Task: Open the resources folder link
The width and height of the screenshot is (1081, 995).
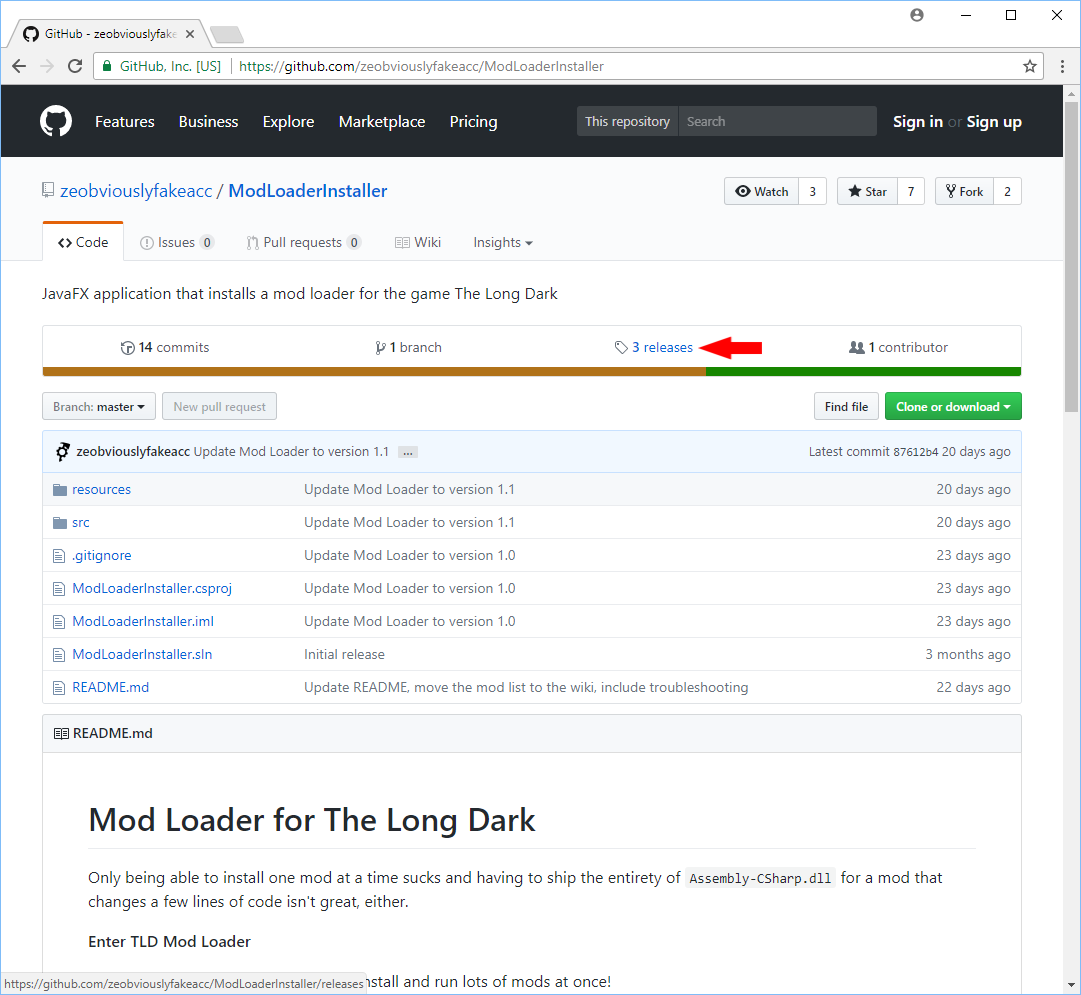Action: click(101, 490)
